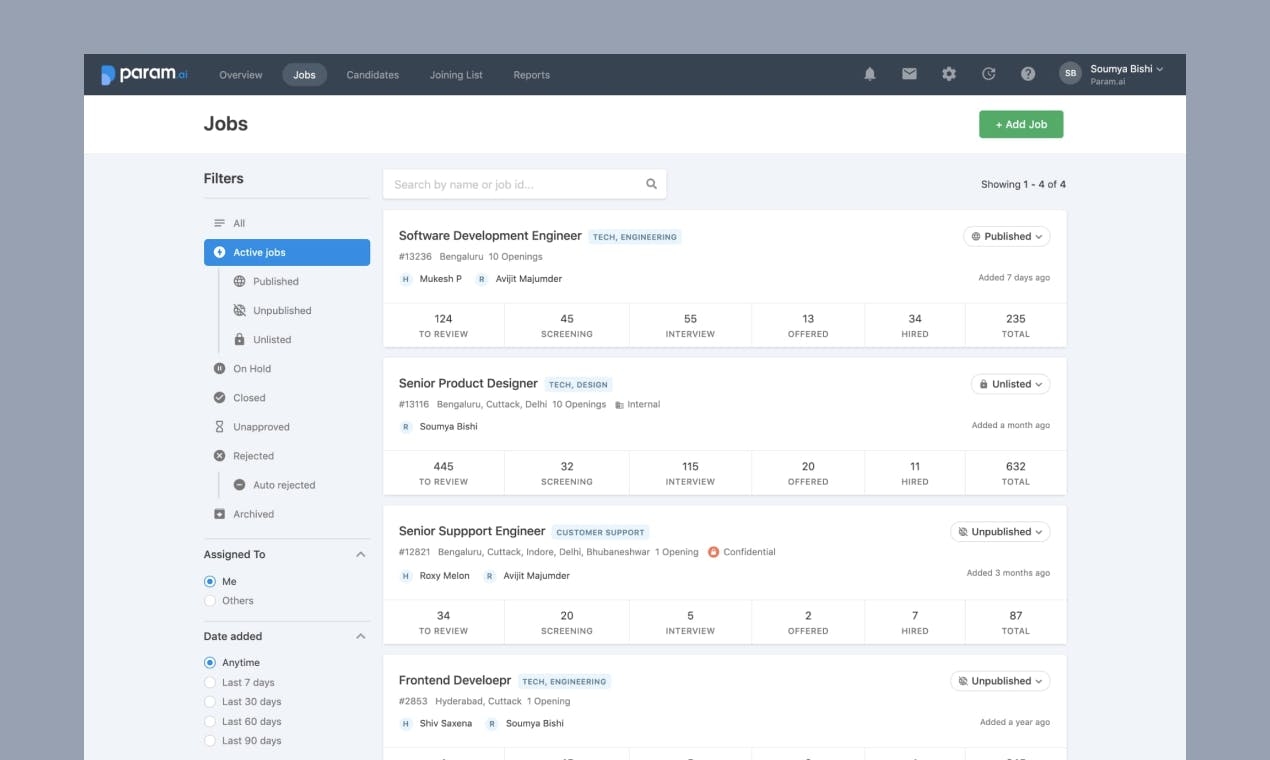The height and width of the screenshot is (760, 1270).
Task: Open the notifications bell icon
Action: [x=870, y=74]
